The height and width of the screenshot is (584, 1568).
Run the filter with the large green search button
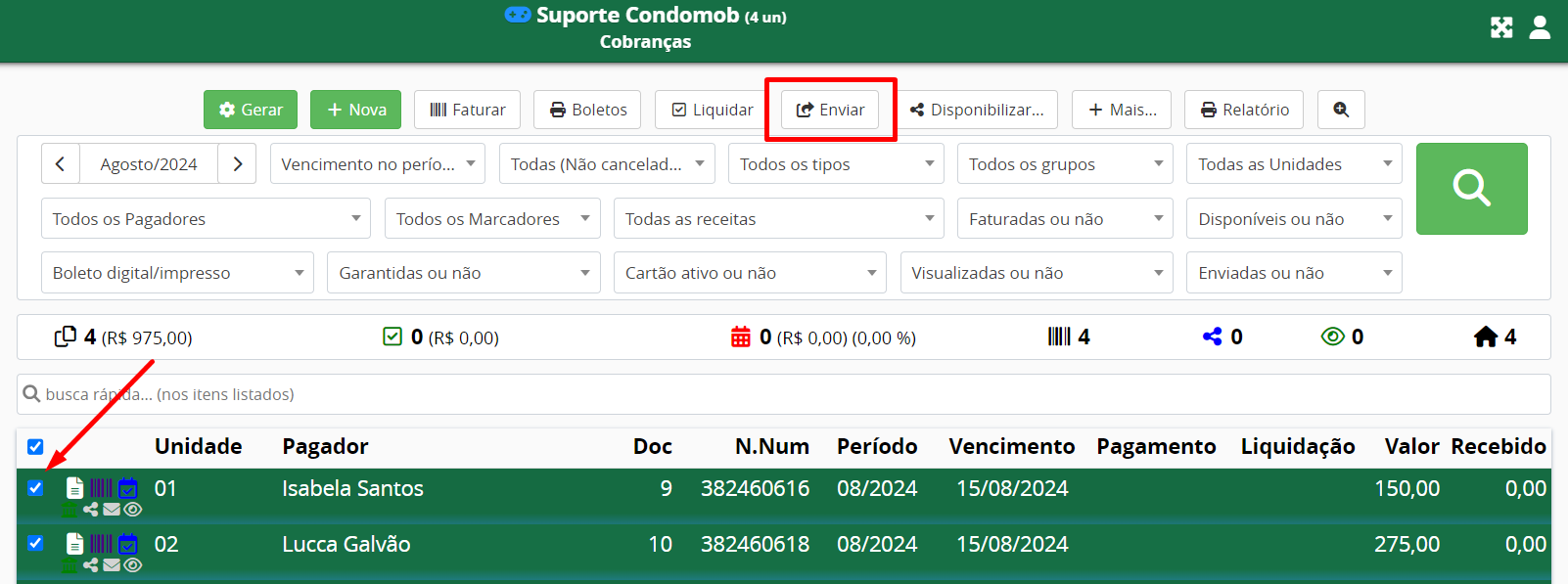tap(1472, 189)
